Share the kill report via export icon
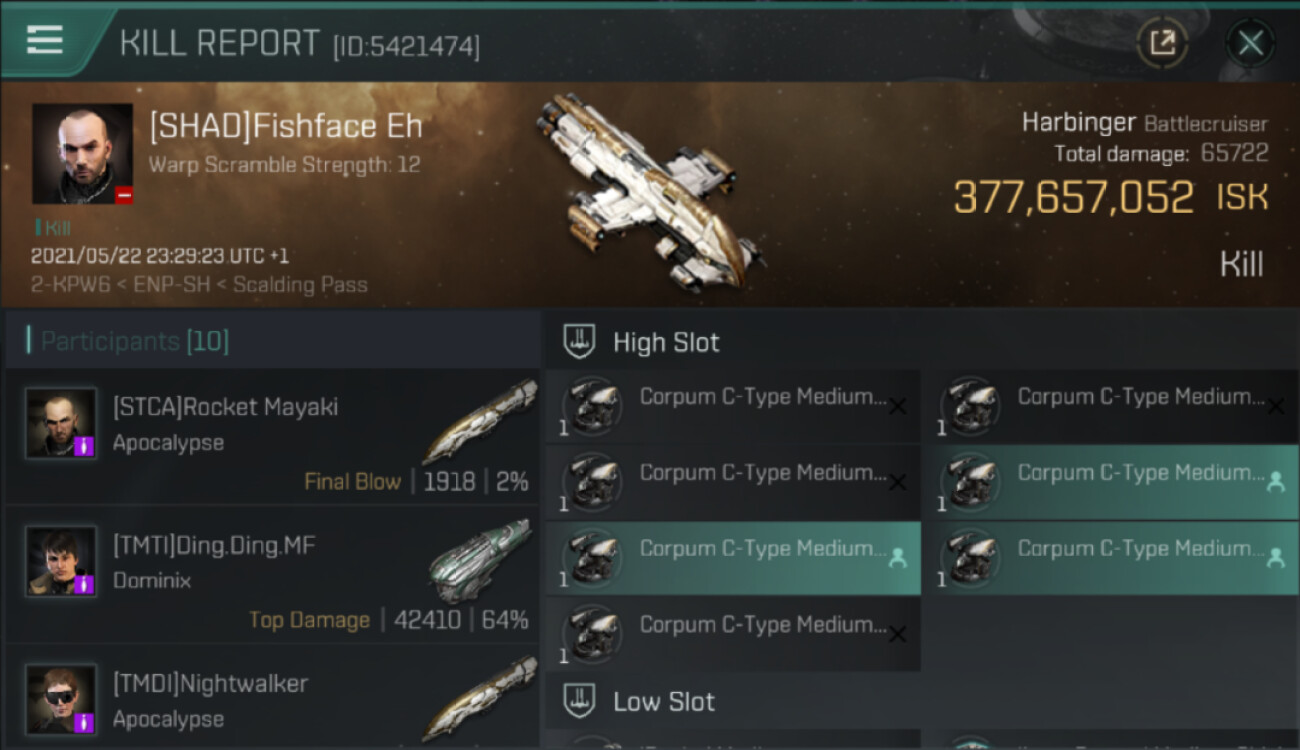Image resolution: width=1300 pixels, height=750 pixels. point(1162,43)
